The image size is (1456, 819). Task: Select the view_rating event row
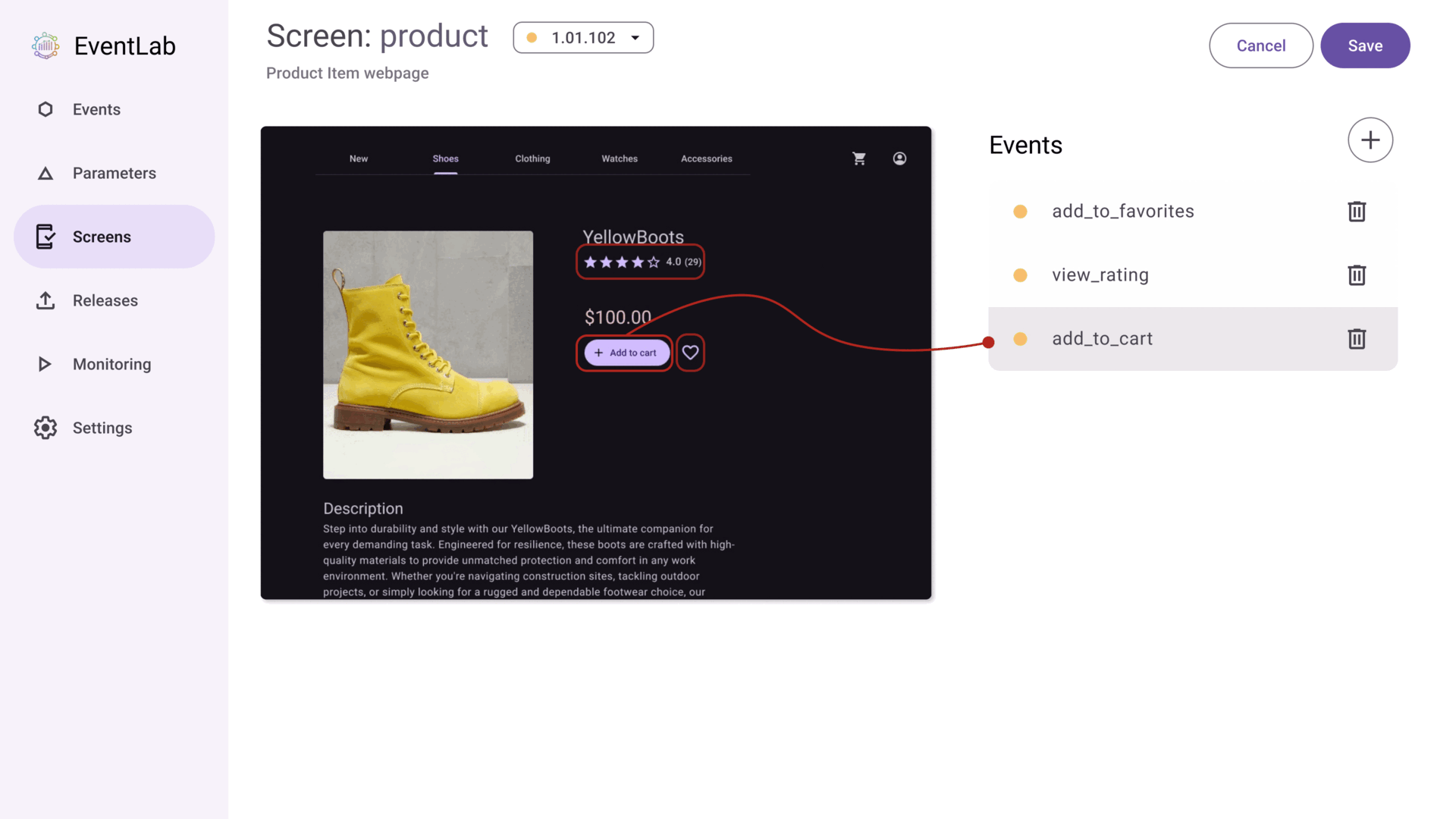click(1193, 275)
